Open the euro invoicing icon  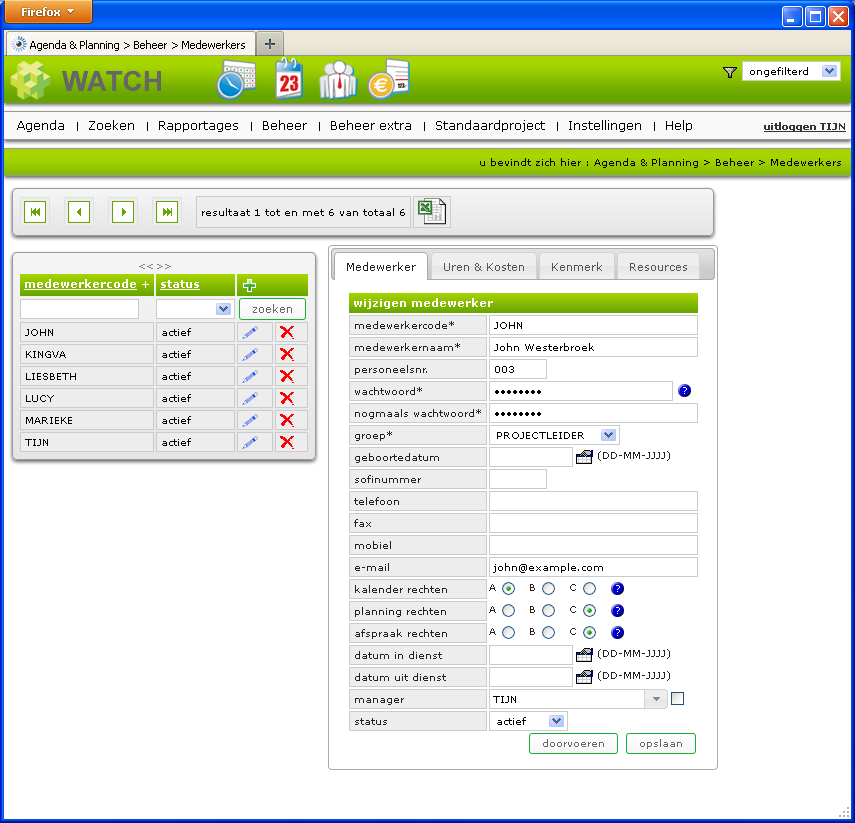pos(388,79)
